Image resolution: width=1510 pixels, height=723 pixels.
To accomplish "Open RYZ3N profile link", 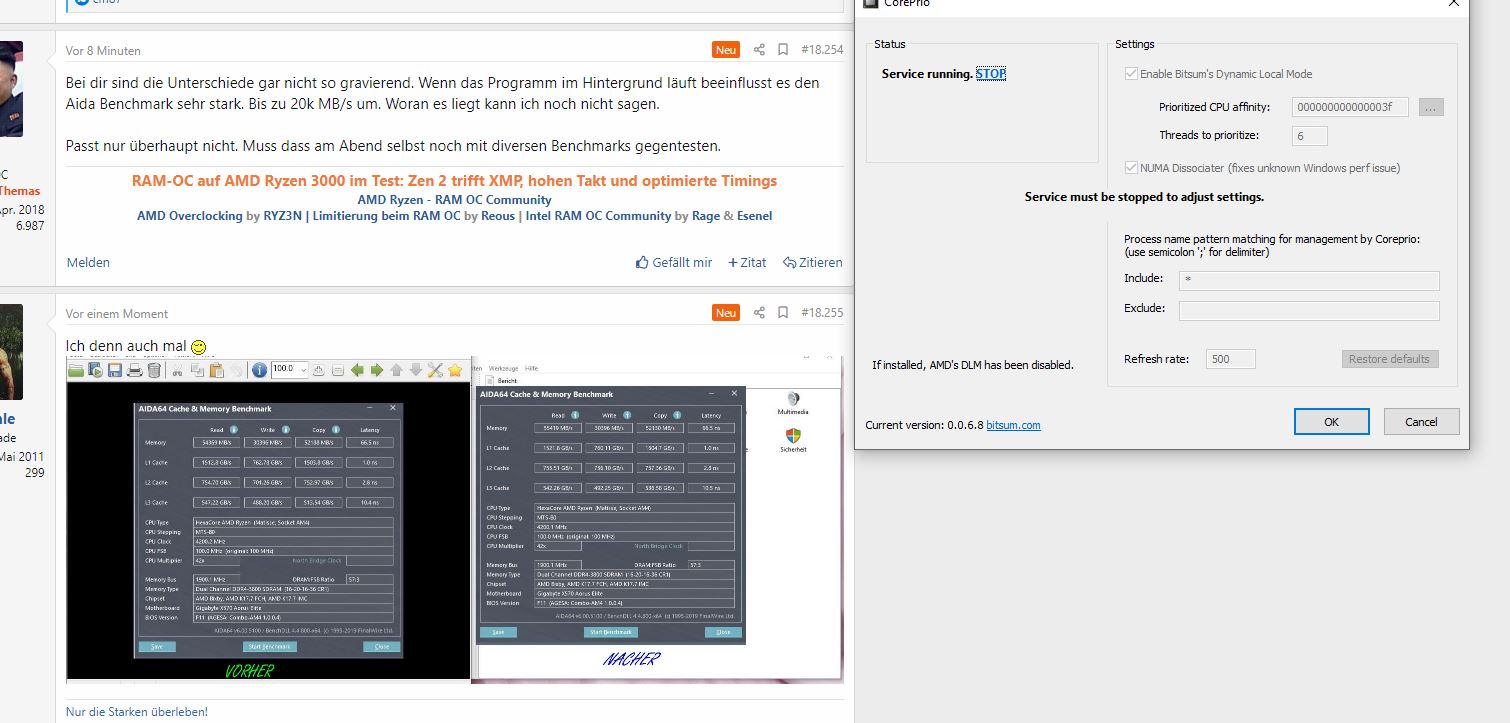I will (284, 216).
